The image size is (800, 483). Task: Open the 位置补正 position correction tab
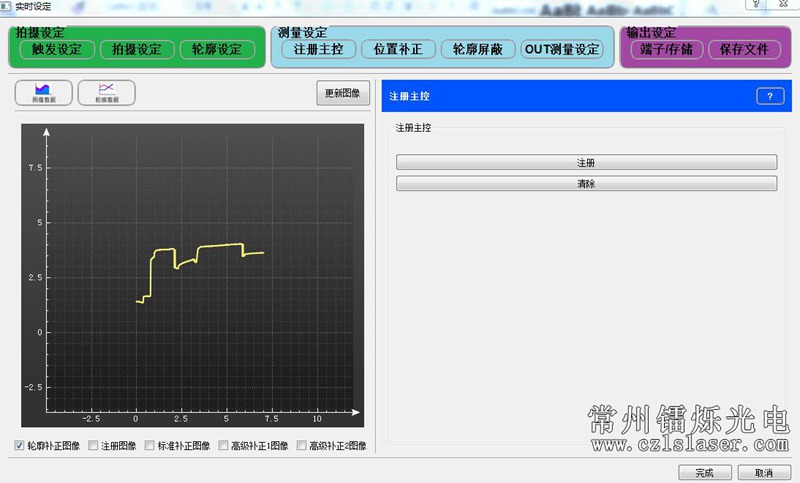point(398,49)
